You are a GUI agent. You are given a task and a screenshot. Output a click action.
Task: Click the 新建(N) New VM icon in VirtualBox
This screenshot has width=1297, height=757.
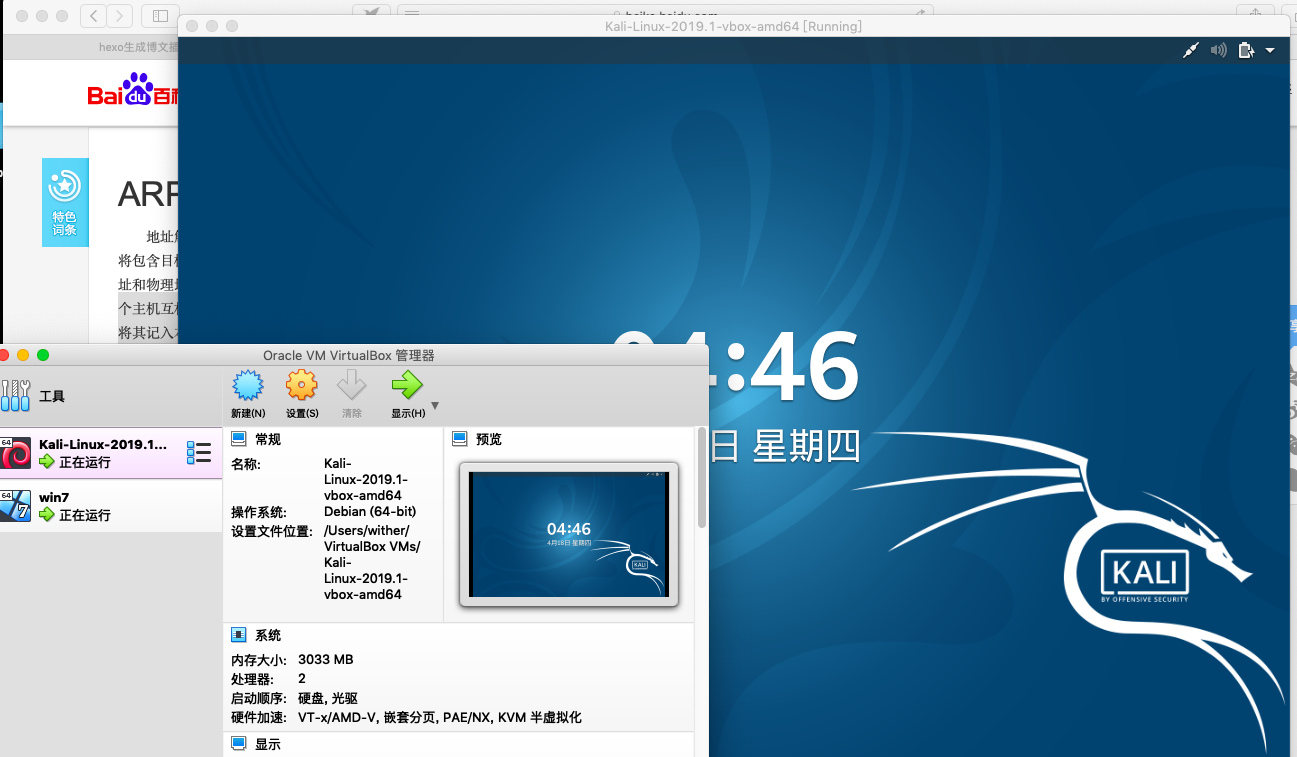point(248,386)
